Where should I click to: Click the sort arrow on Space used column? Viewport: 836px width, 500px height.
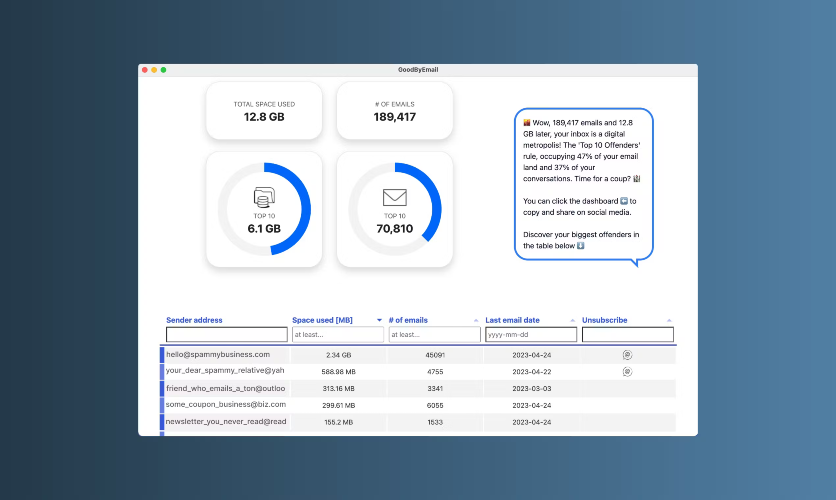point(379,321)
